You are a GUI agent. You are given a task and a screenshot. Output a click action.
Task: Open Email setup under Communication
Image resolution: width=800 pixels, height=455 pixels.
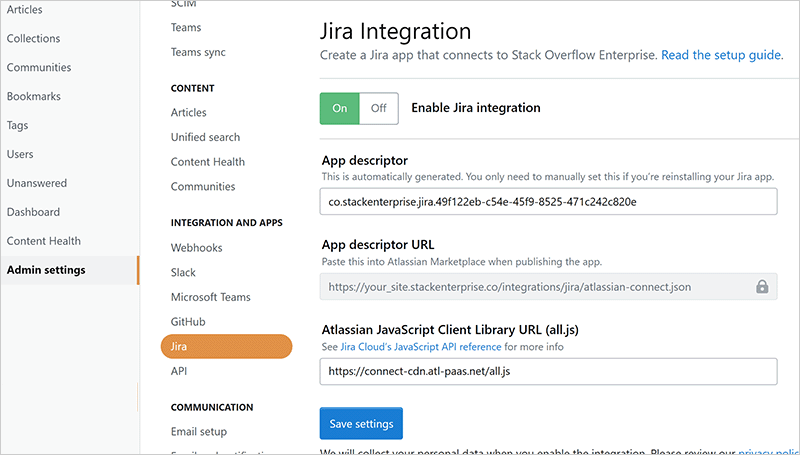199,432
